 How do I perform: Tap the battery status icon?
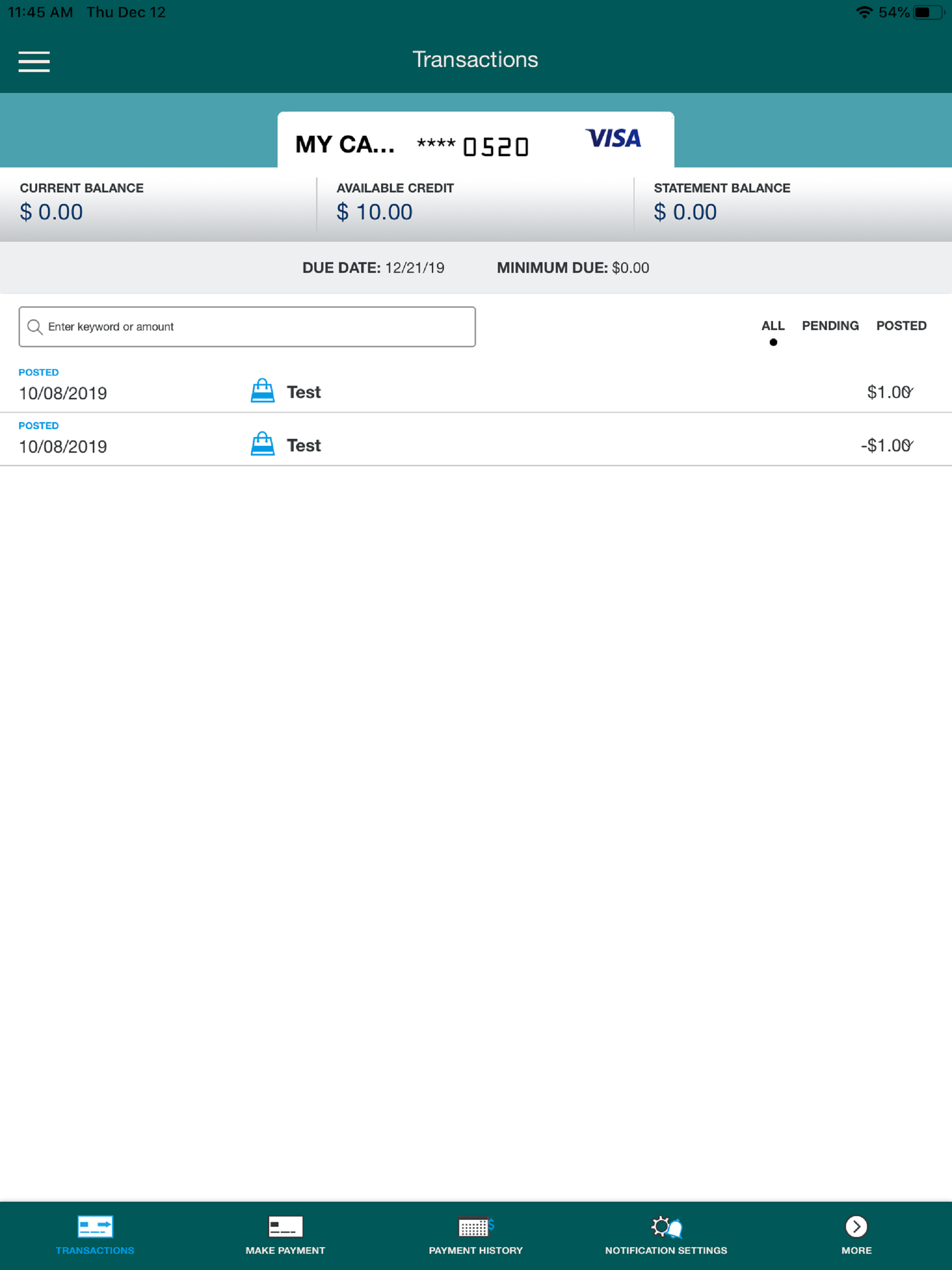(928, 12)
